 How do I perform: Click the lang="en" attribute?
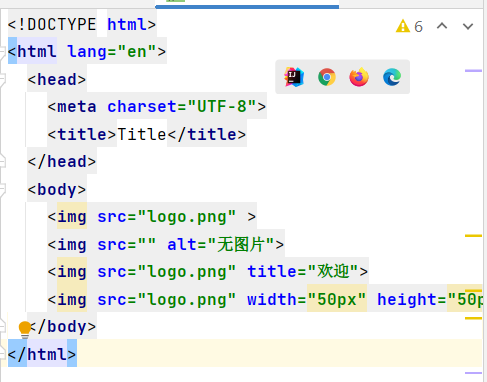tap(112, 52)
